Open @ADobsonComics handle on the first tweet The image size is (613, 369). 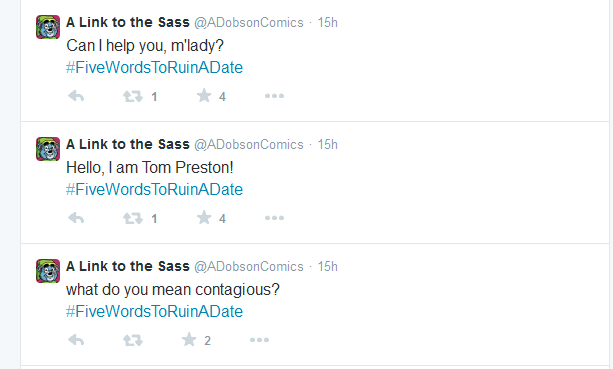(x=249, y=23)
